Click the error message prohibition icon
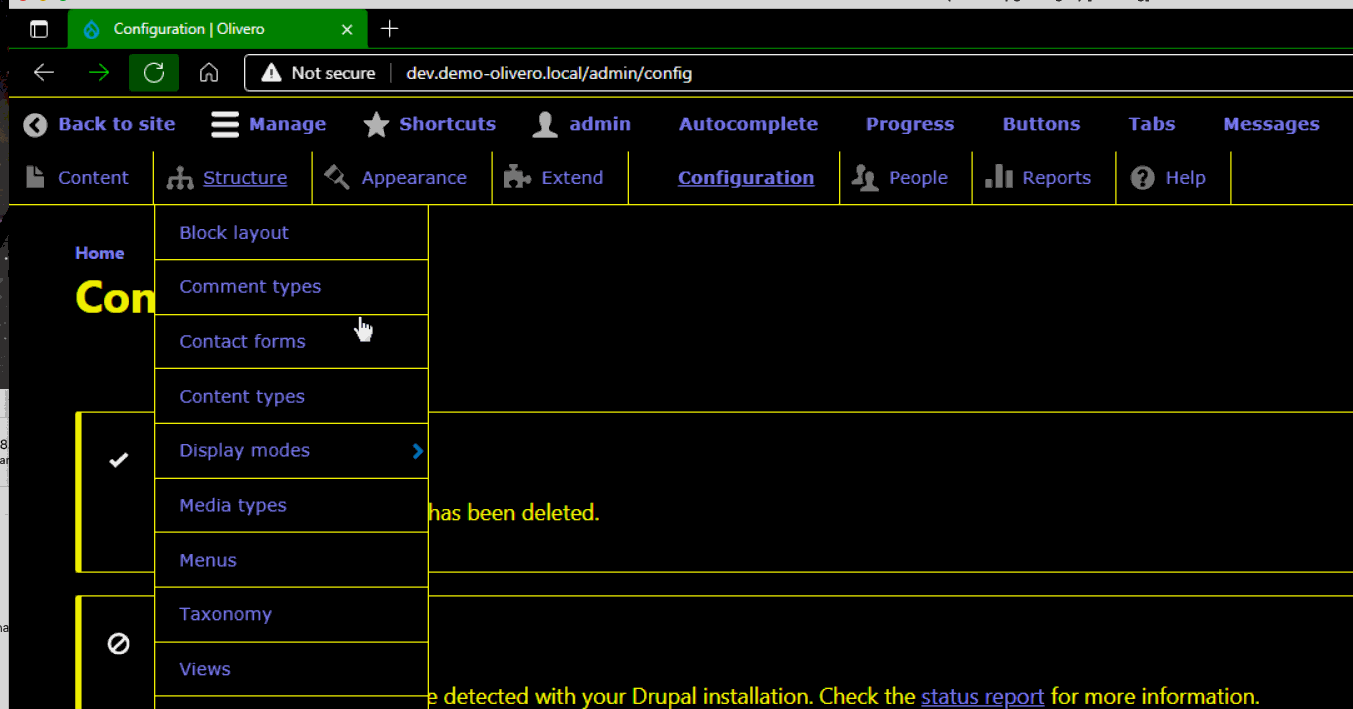The image size is (1353, 709). [x=119, y=644]
